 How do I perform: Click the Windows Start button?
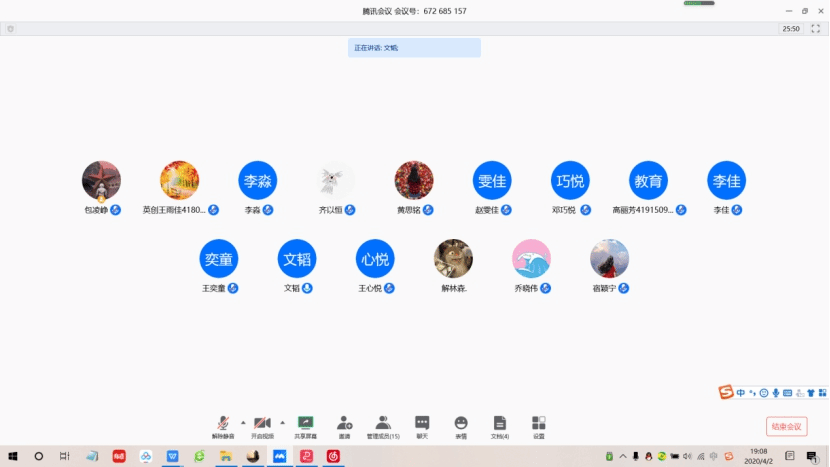(13, 456)
